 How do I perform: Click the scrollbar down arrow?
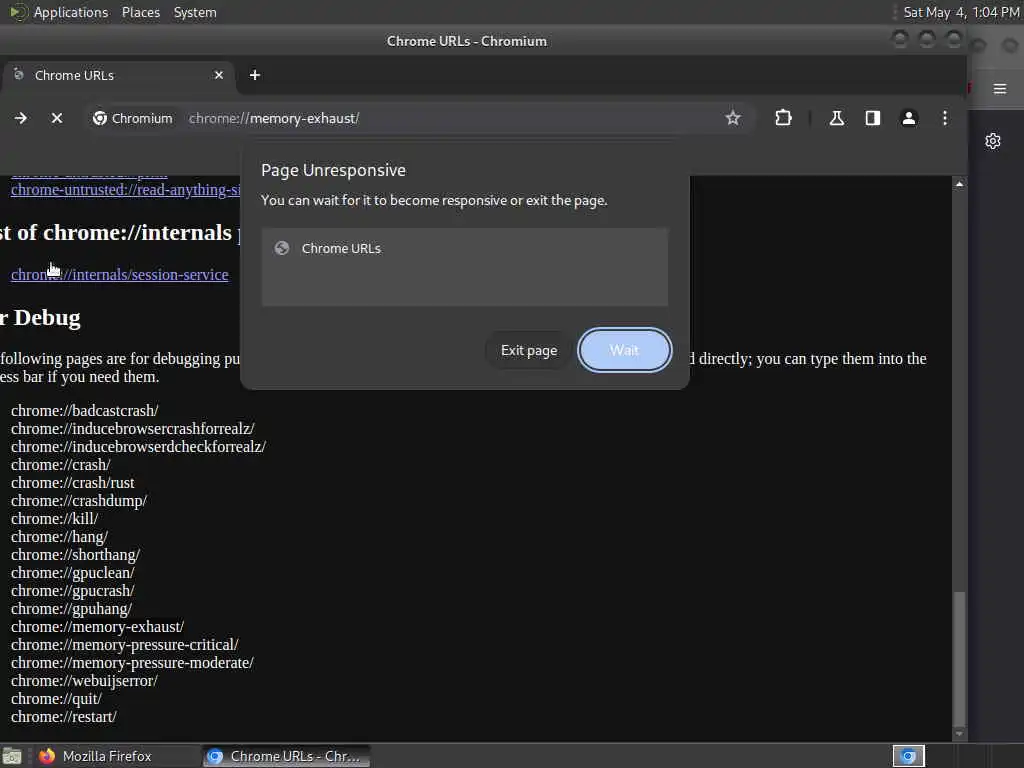pos(959,733)
